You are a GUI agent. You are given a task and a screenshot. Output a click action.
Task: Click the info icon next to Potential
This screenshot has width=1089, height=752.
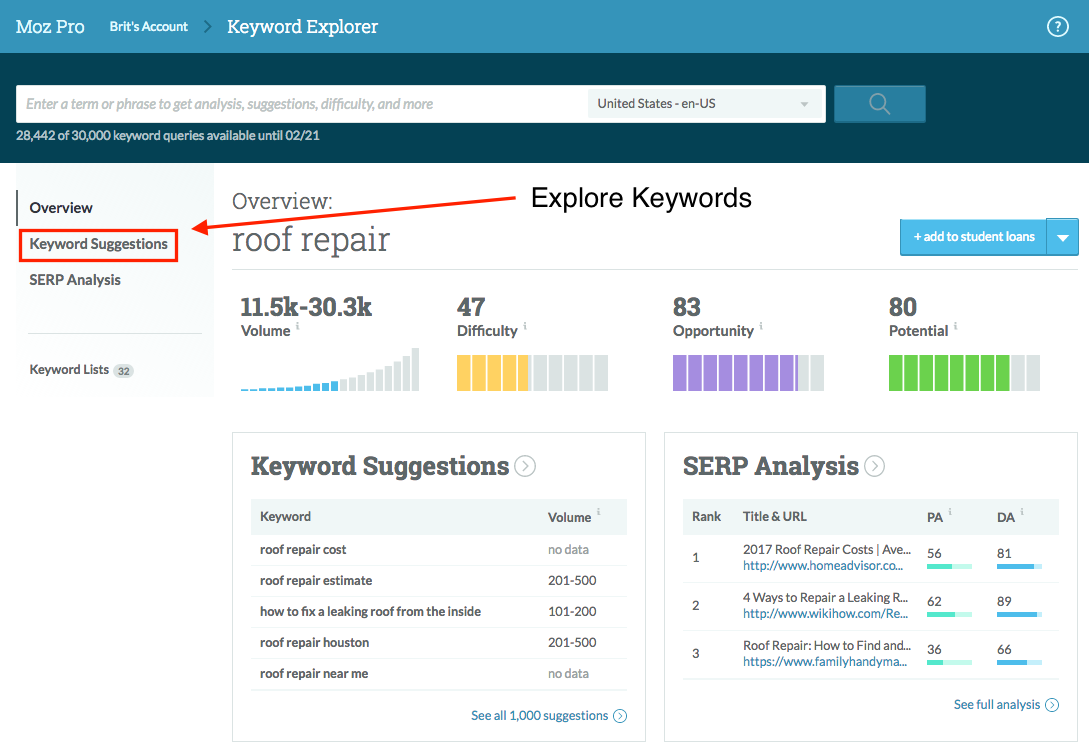(956, 327)
